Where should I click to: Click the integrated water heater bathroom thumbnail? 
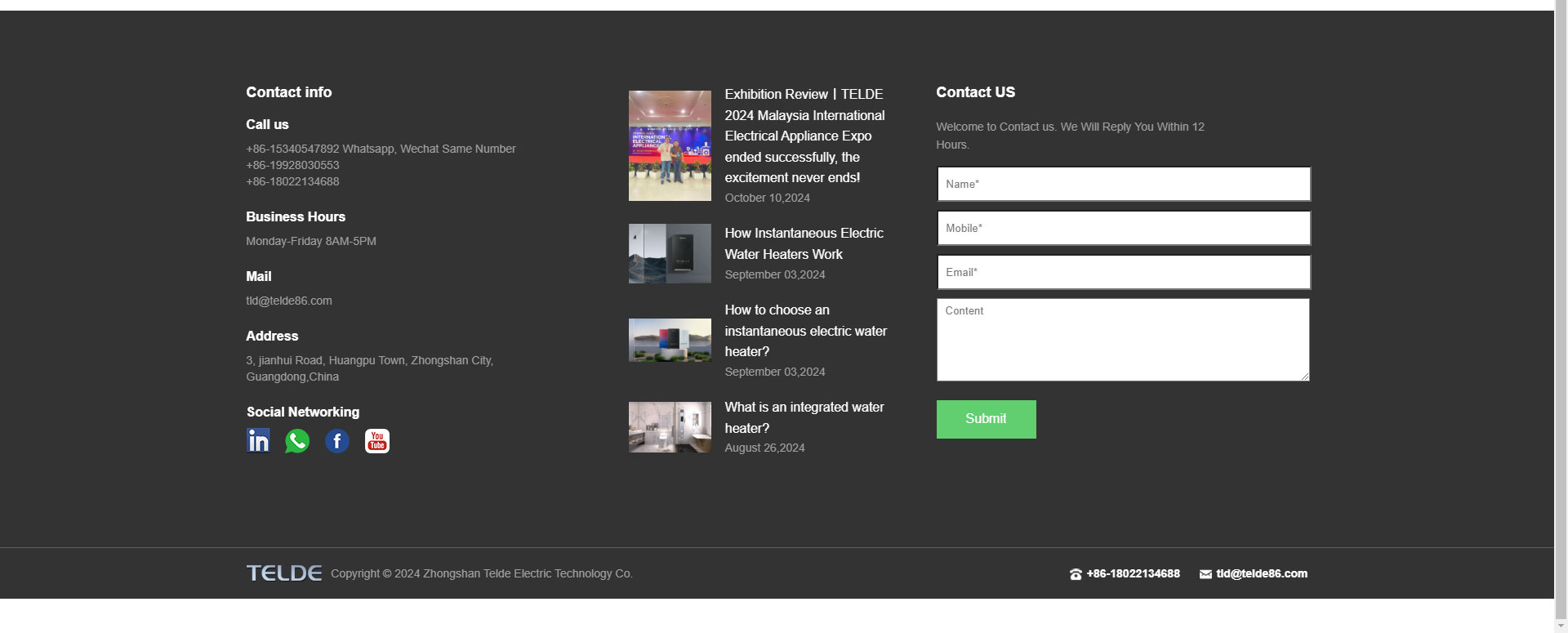[670, 427]
